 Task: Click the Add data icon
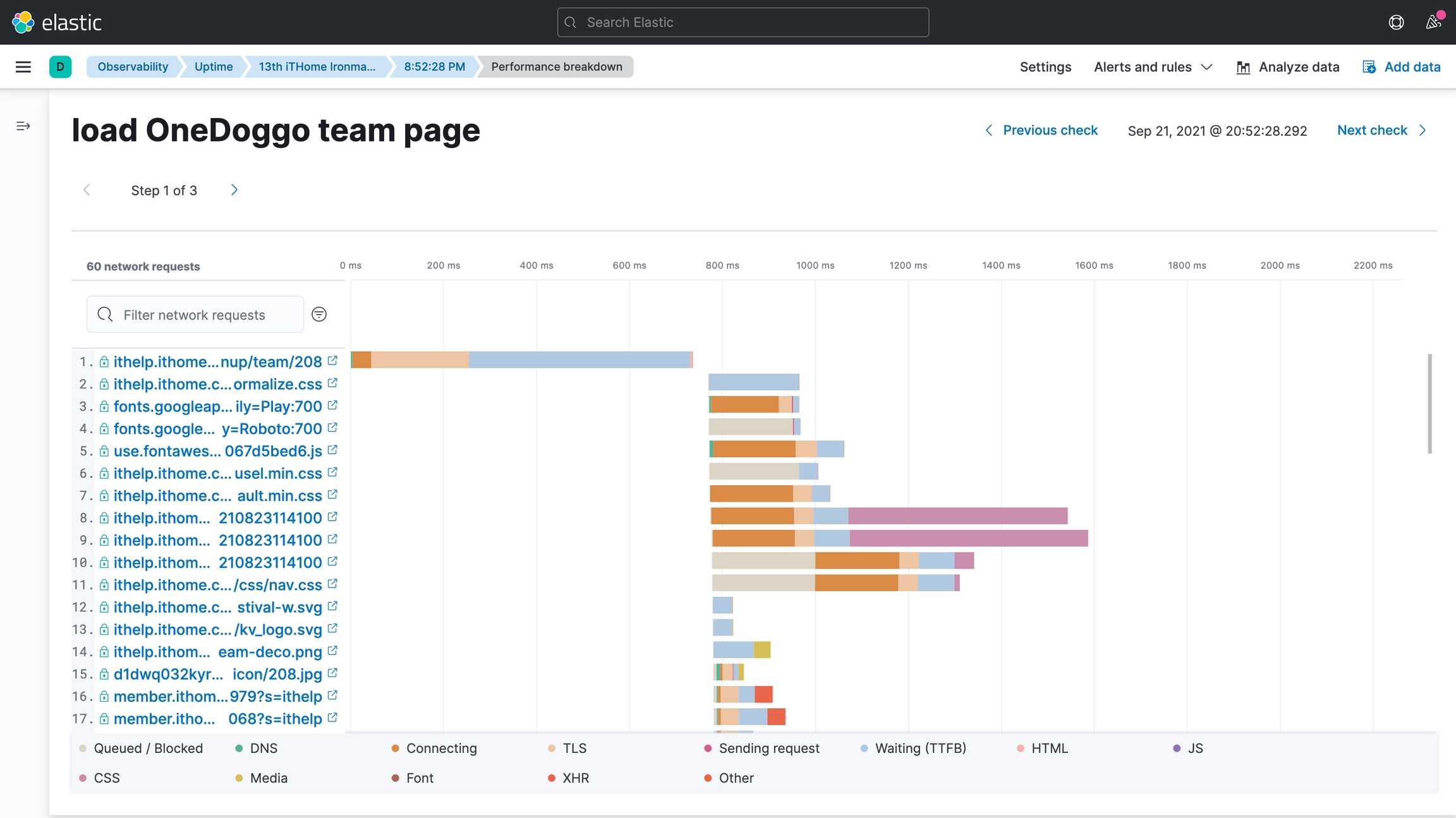point(1369,67)
